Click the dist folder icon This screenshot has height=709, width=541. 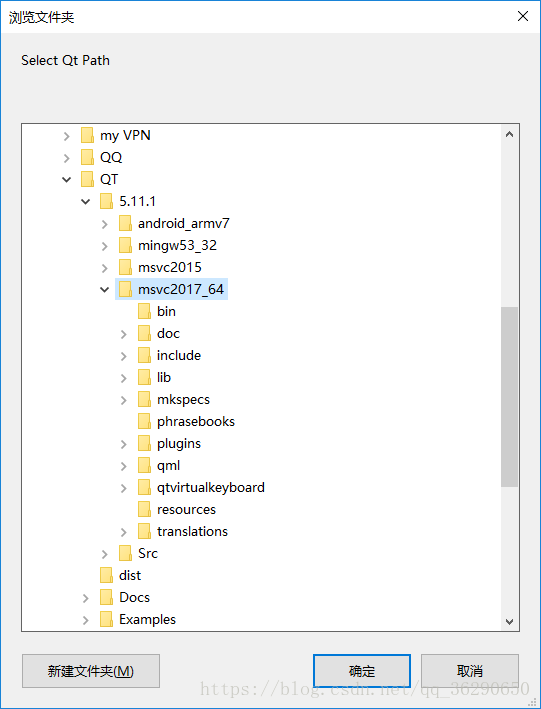point(106,576)
